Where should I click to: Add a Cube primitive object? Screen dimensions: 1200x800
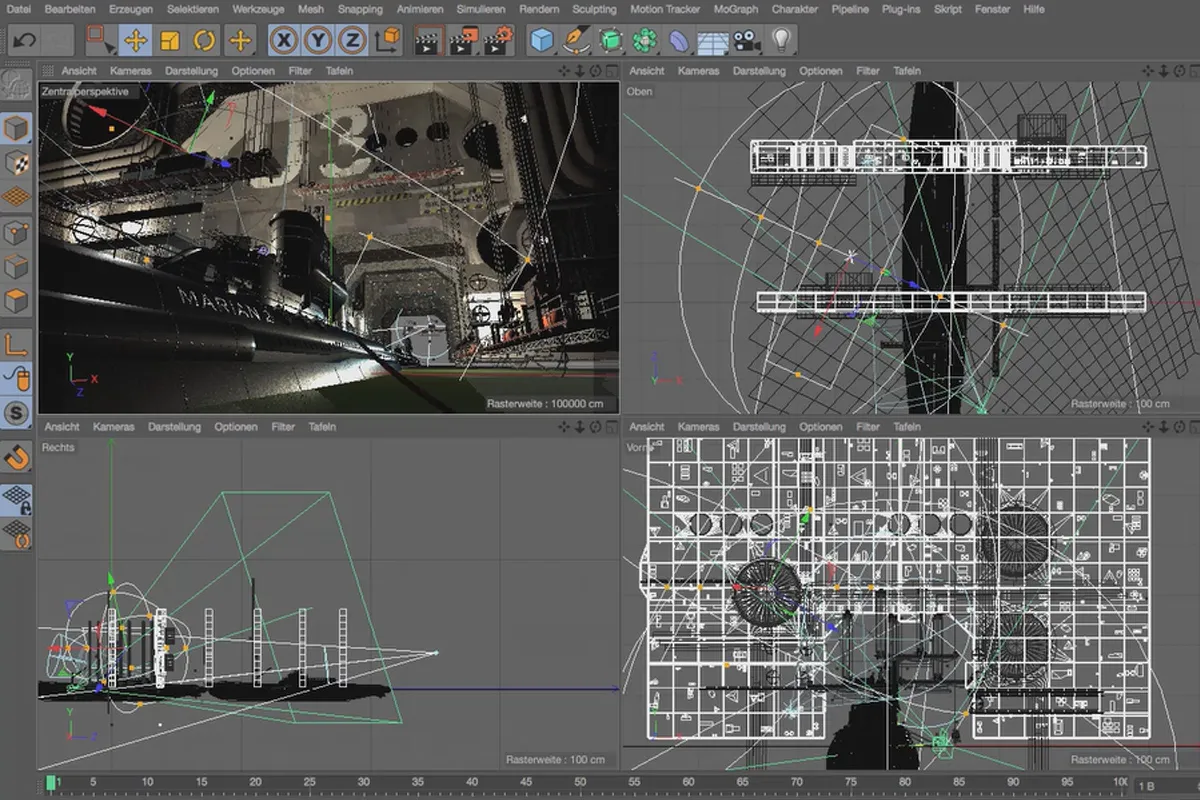542,41
